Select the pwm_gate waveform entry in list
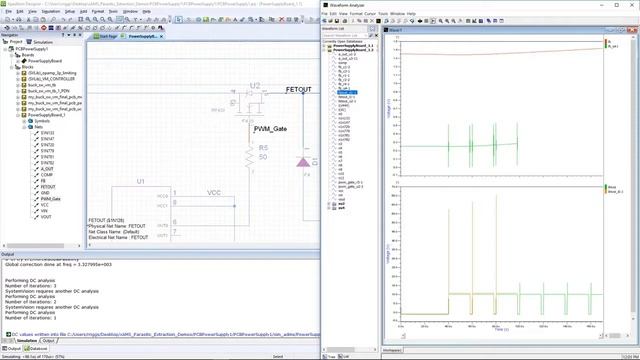640x360 pixels. [x=350, y=182]
